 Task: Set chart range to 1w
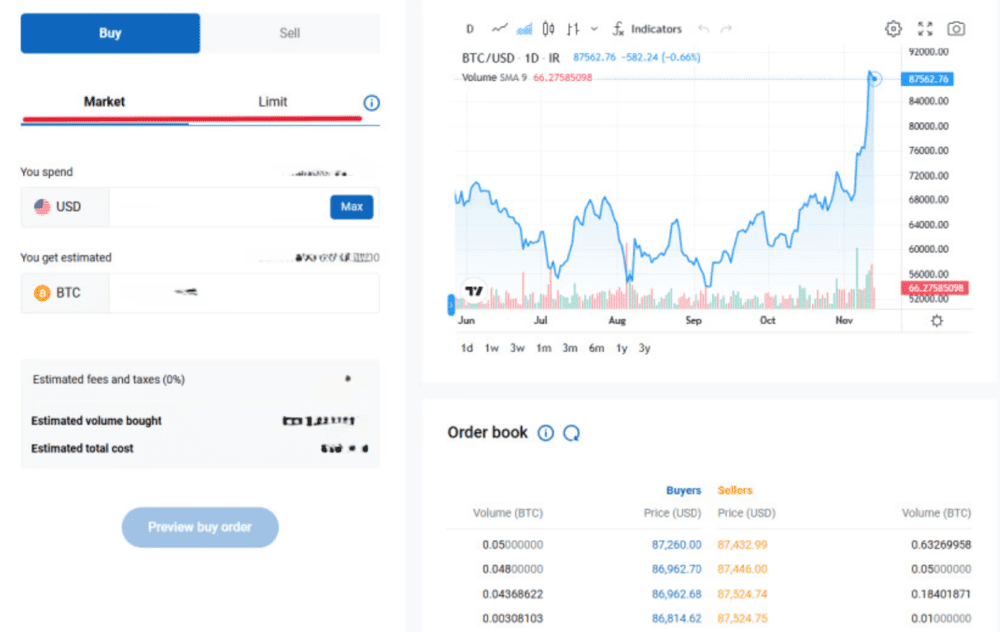click(x=491, y=348)
